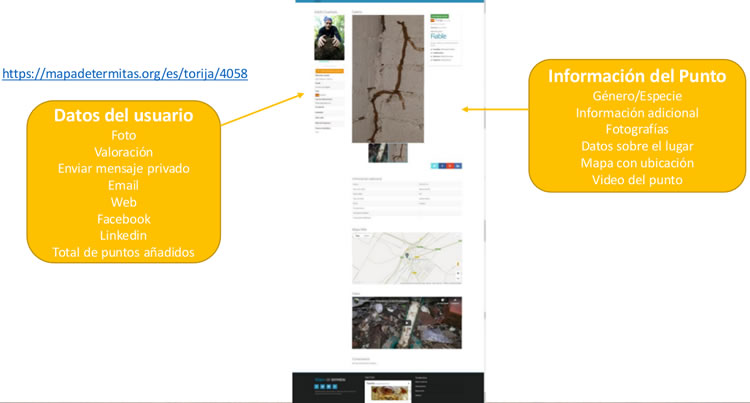
Task: Click the Twitter share icon below gallery
Action: point(435,165)
